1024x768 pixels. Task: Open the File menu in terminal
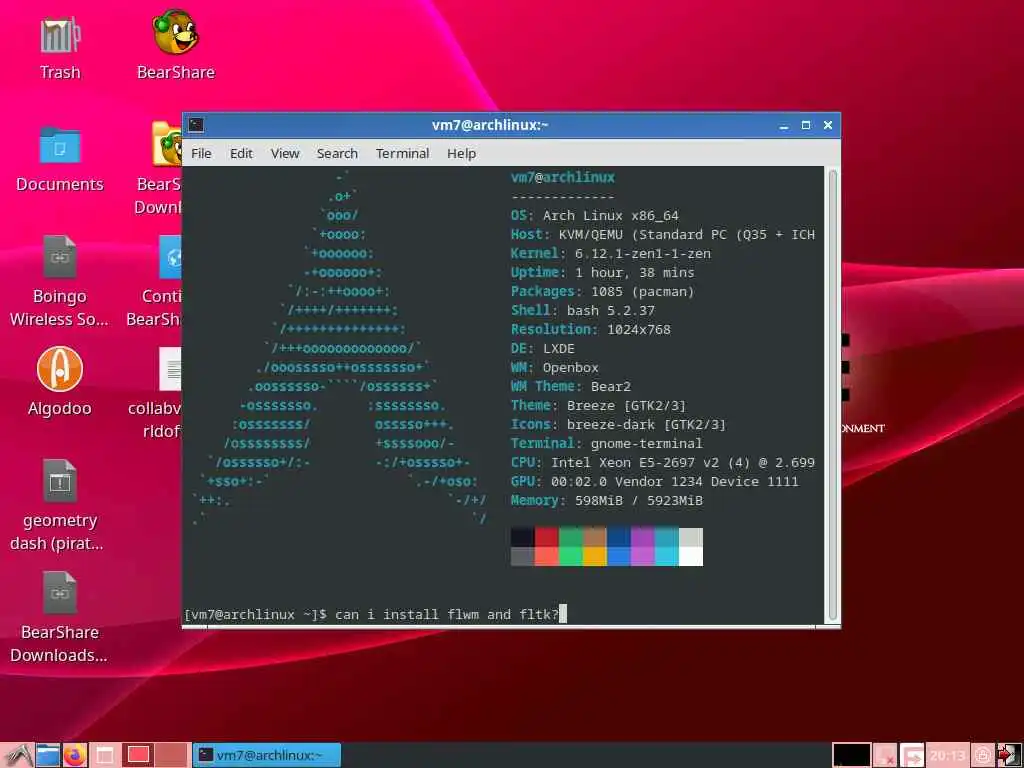pos(201,153)
